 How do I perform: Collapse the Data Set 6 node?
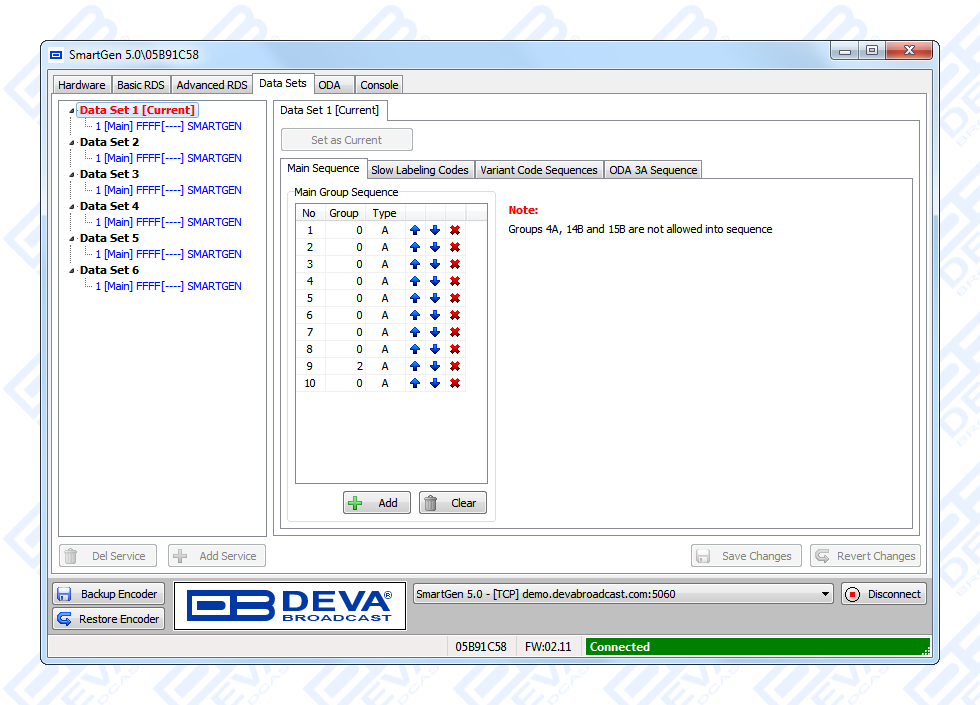tap(72, 271)
